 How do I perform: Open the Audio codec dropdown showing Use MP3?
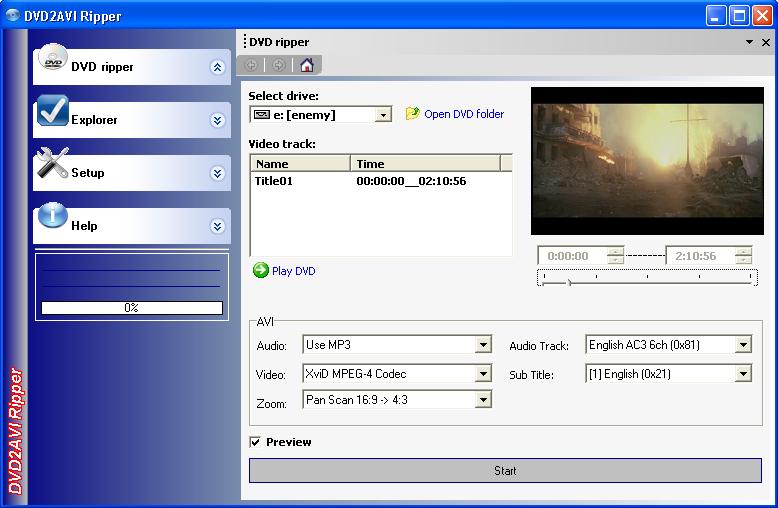click(483, 344)
